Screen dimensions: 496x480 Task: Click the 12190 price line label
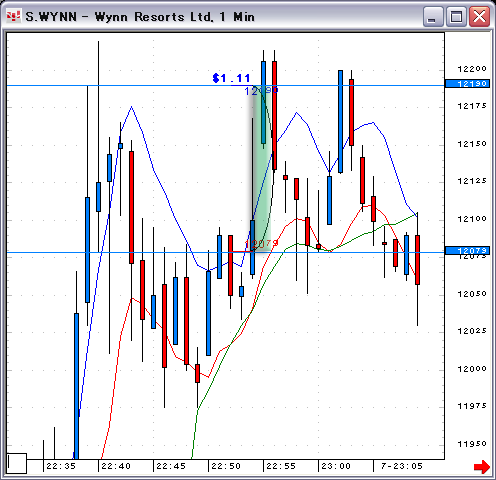click(x=468, y=84)
